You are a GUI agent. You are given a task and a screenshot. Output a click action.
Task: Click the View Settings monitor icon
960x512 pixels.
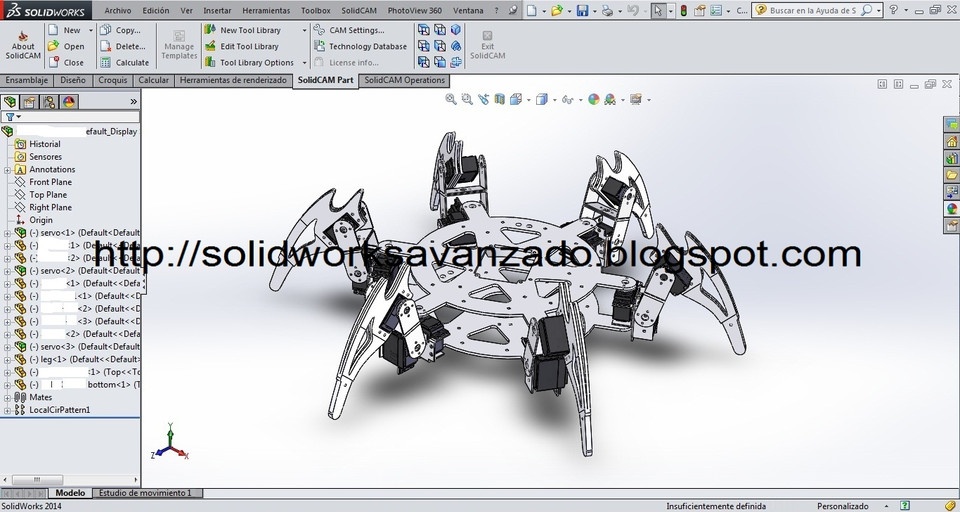point(636,99)
